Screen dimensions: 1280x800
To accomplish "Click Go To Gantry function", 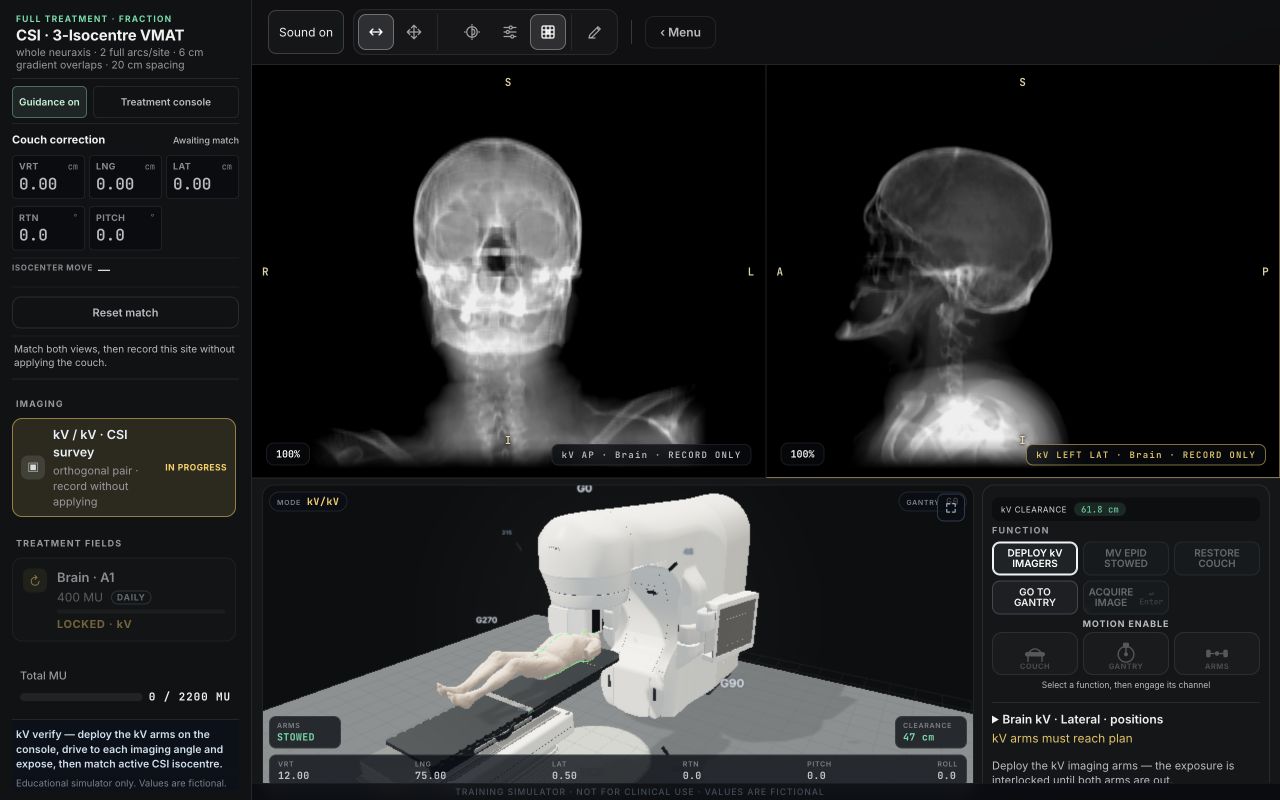I will (1035, 597).
